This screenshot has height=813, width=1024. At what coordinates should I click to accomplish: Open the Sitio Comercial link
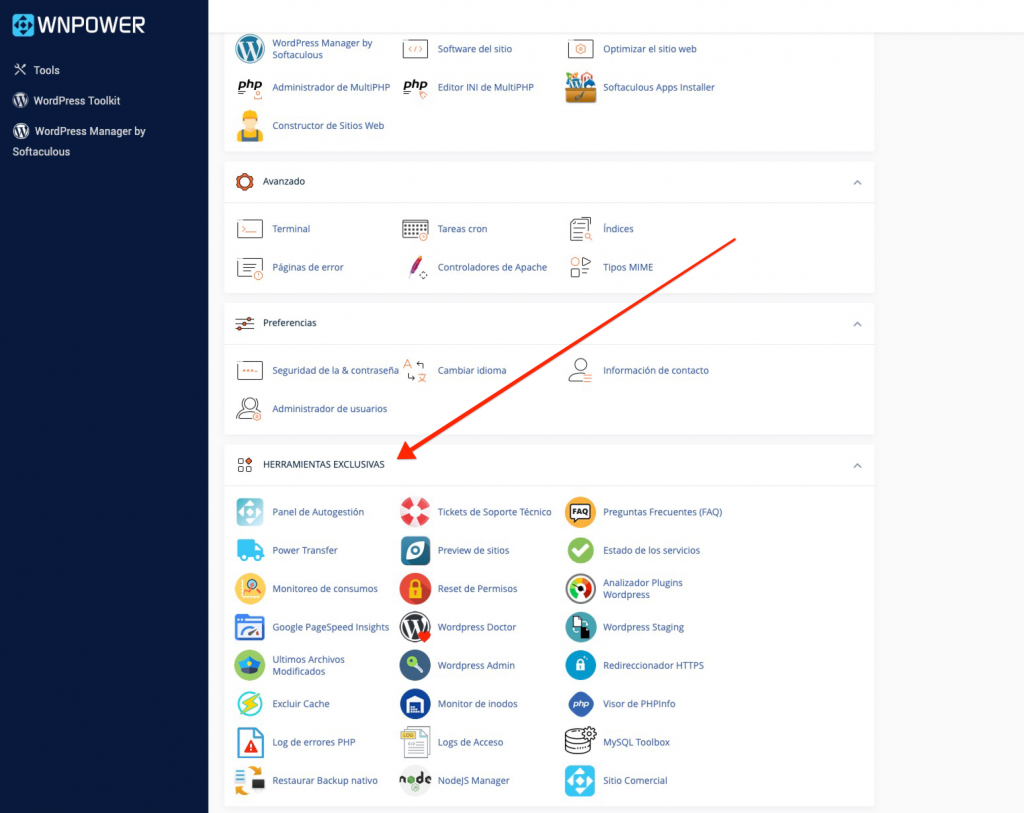(x=635, y=781)
